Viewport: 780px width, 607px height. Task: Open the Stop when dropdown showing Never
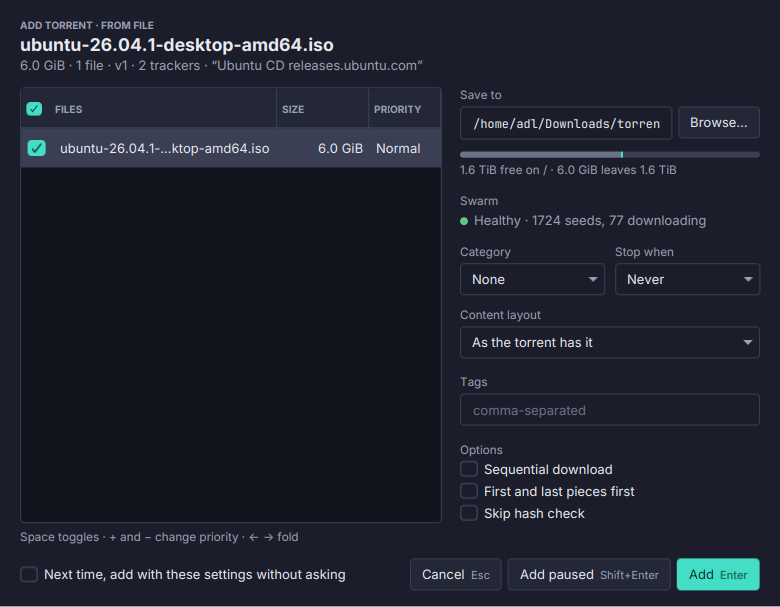(x=687, y=279)
